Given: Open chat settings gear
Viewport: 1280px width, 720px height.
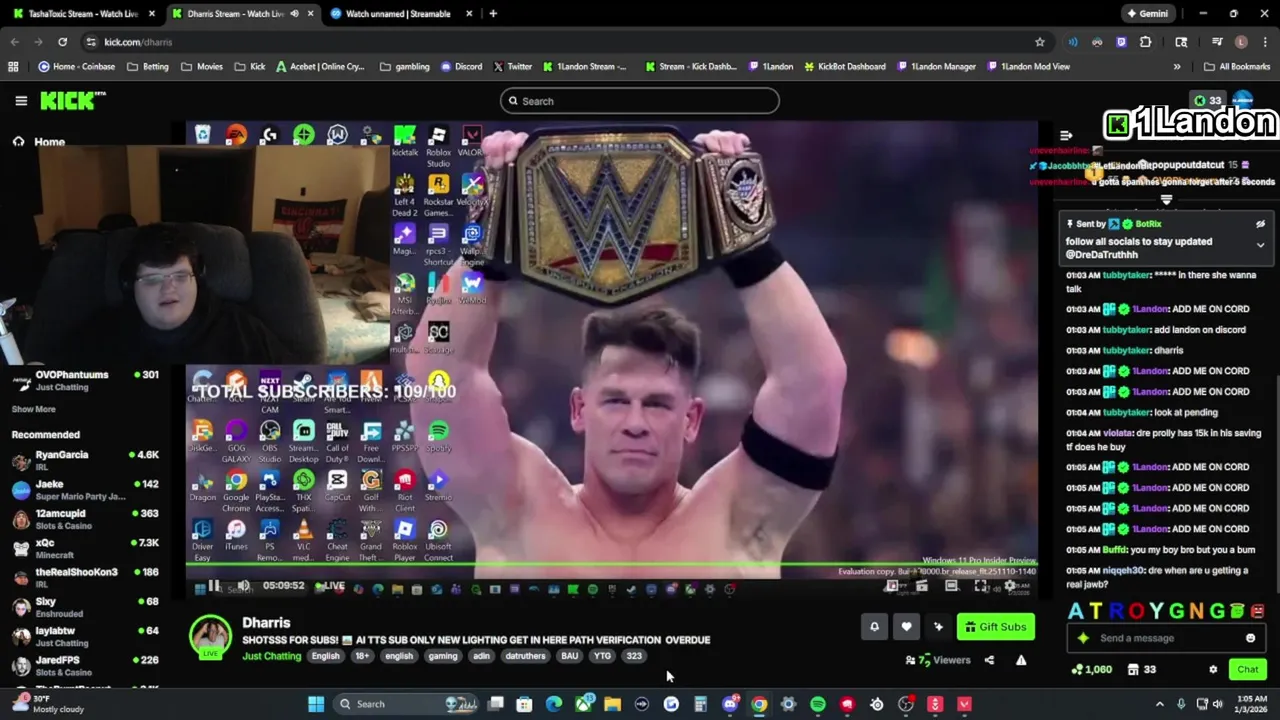Looking at the screenshot, I should 1213,669.
